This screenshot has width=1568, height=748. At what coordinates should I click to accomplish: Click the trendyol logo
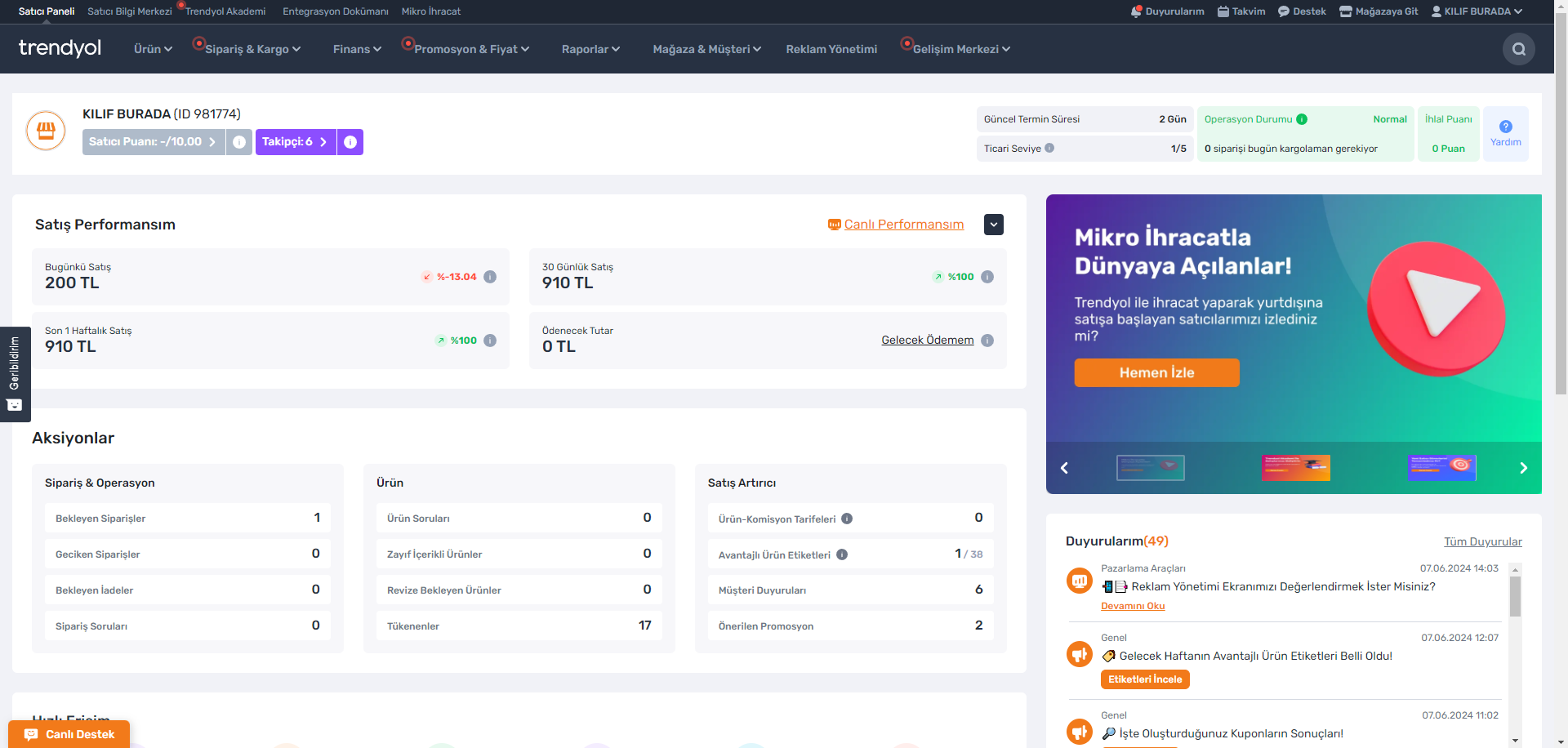click(x=60, y=48)
